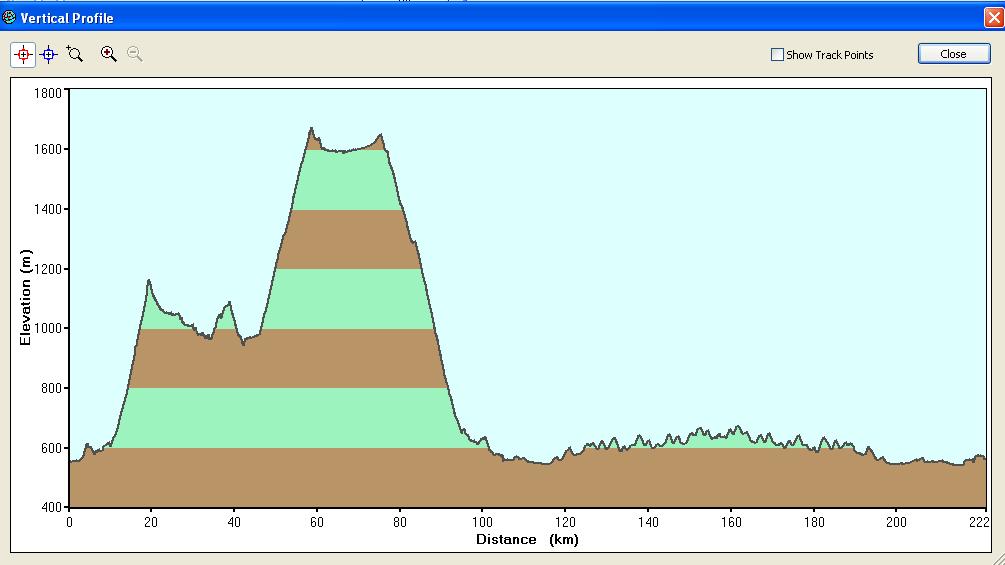Enable the Show Track Points checkbox
Image resolution: width=1005 pixels, height=565 pixels.
click(777, 55)
